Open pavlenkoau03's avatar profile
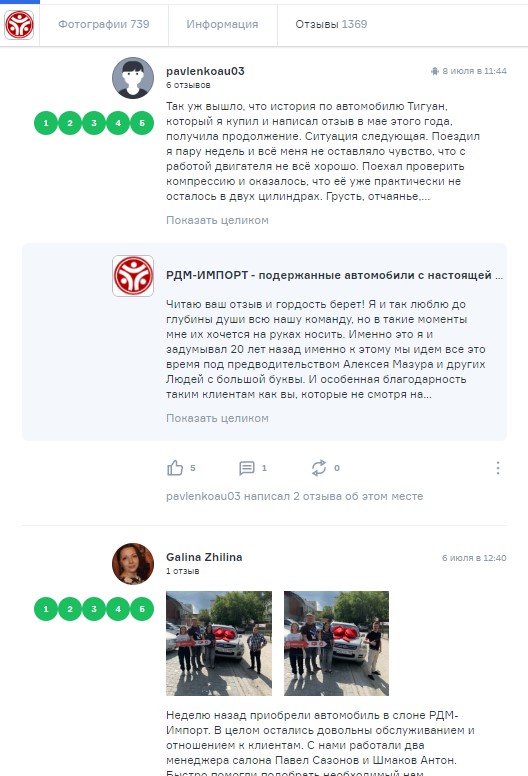528x776 pixels. tap(133, 78)
